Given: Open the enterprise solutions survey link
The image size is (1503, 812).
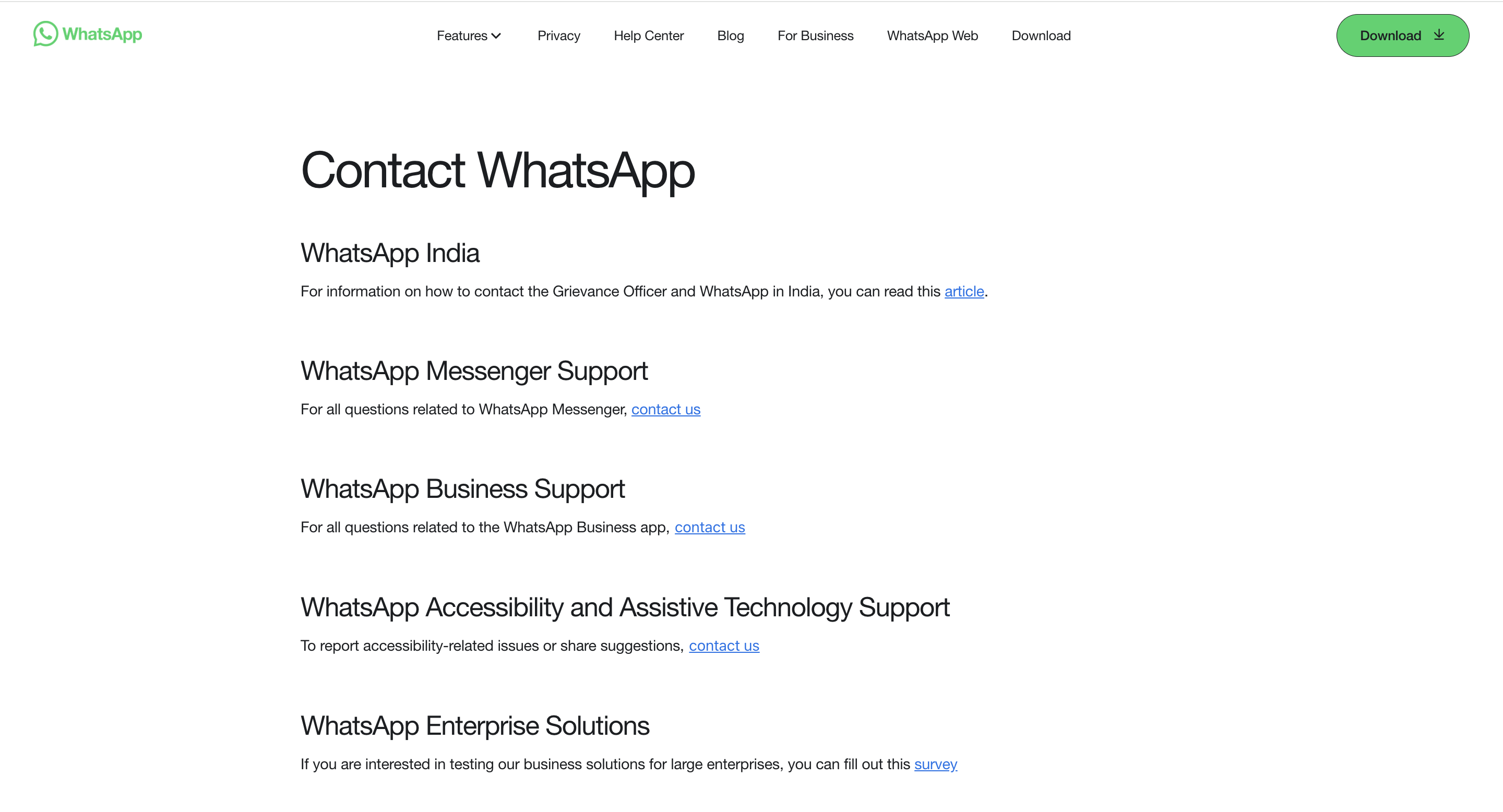Looking at the screenshot, I should pos(935,764).
